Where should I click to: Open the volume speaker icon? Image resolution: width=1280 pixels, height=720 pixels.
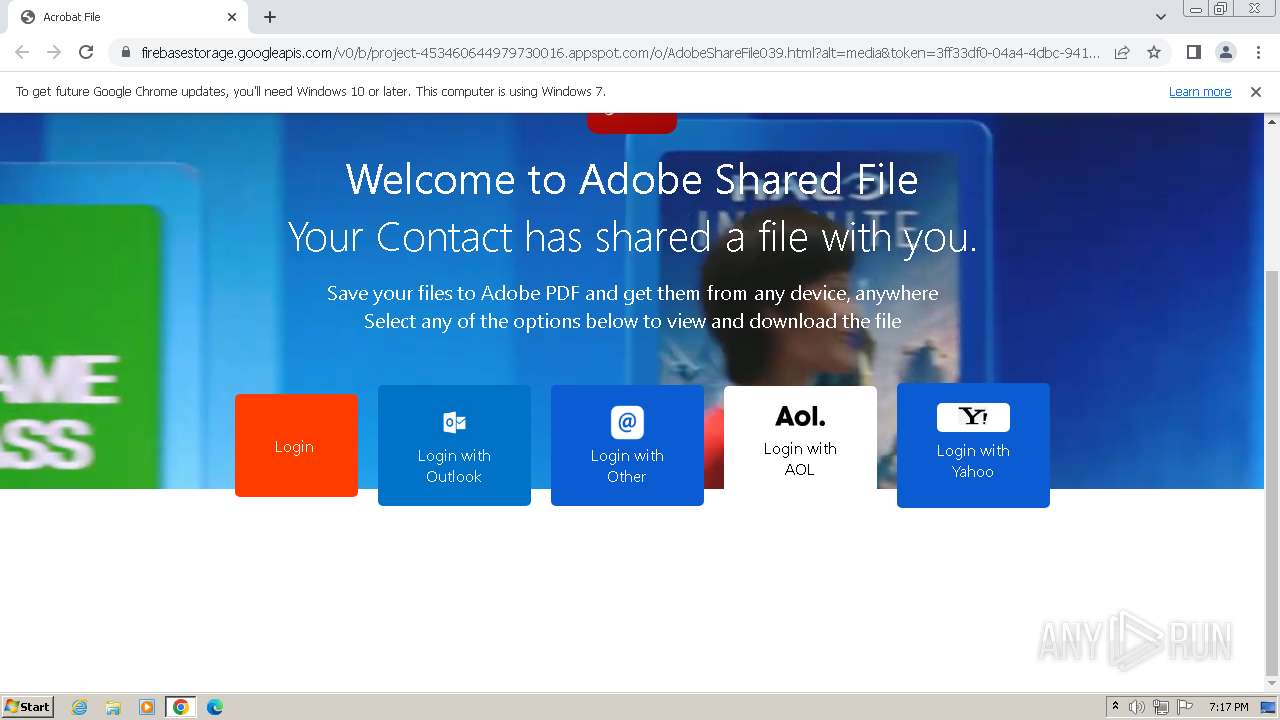tap(1137, 707)
